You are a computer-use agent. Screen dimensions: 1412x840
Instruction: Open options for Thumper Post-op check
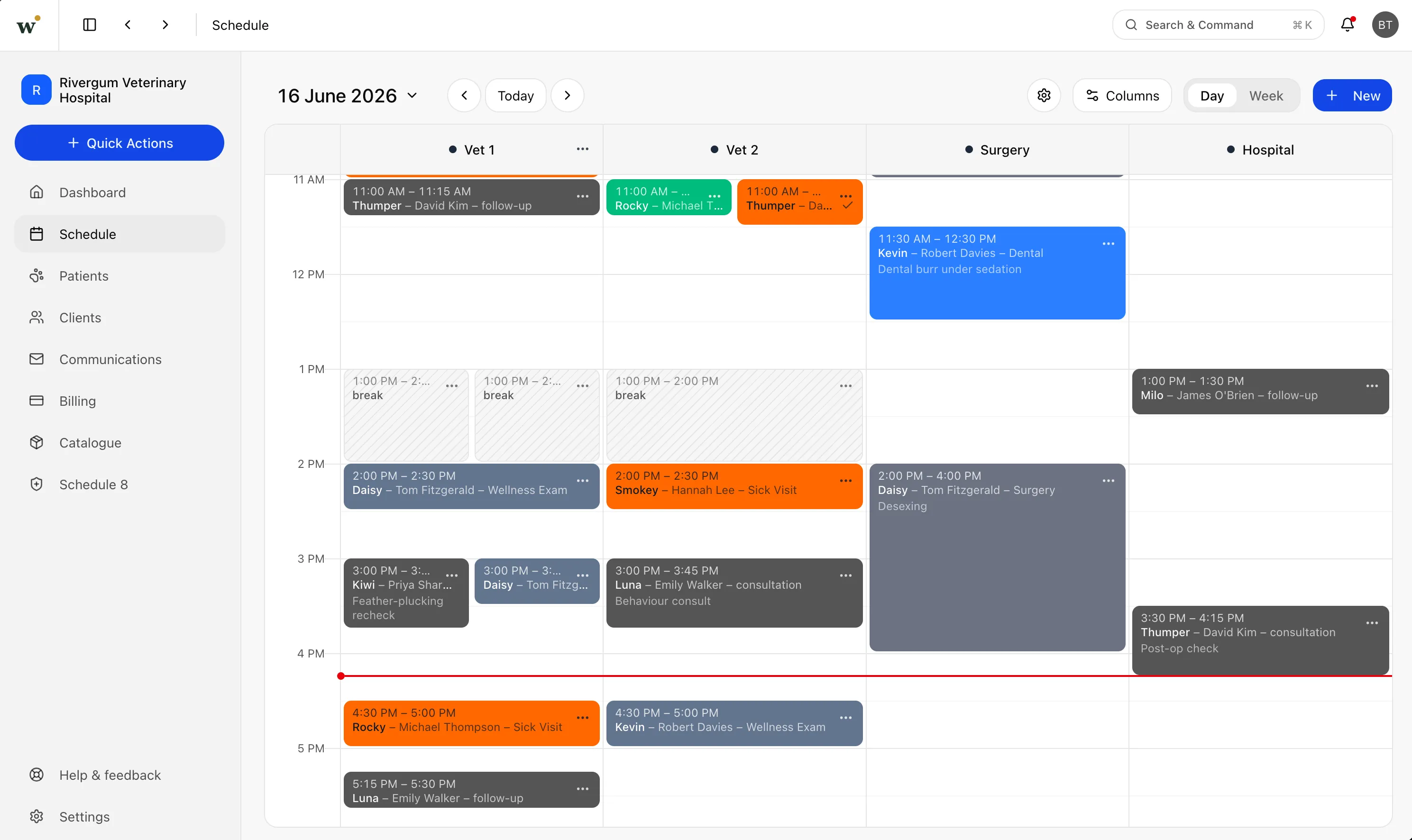(1372, 623)
